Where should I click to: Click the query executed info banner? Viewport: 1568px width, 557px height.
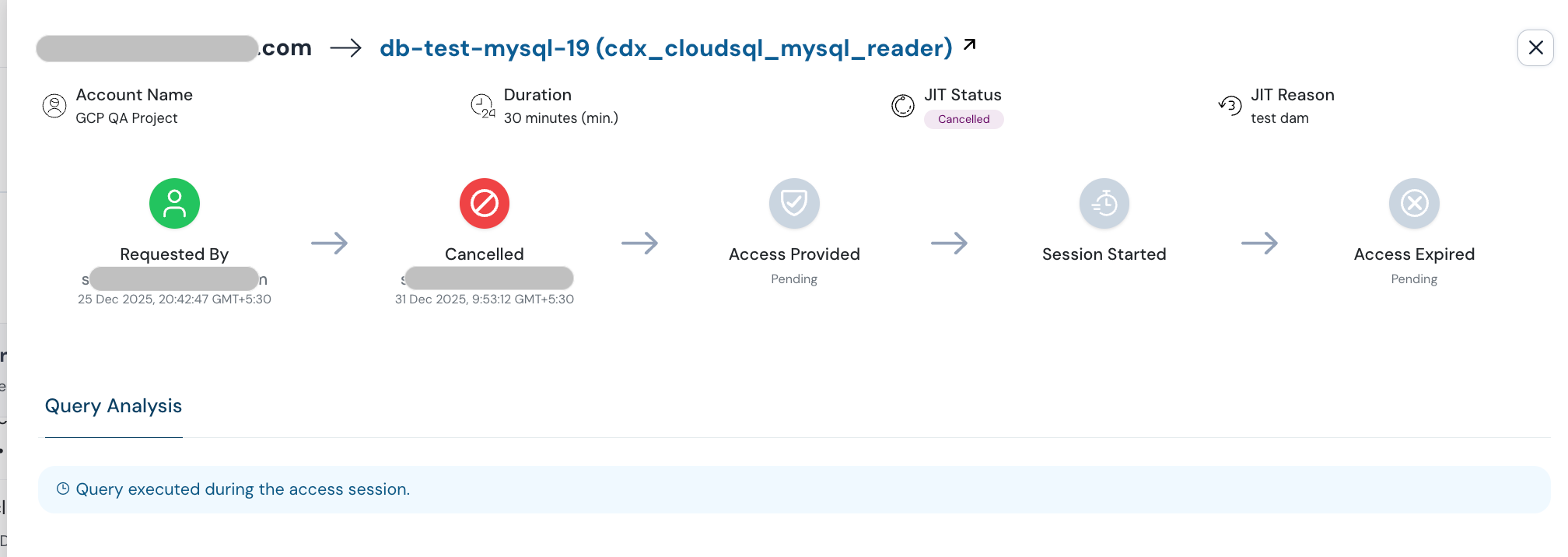(793, 489)
